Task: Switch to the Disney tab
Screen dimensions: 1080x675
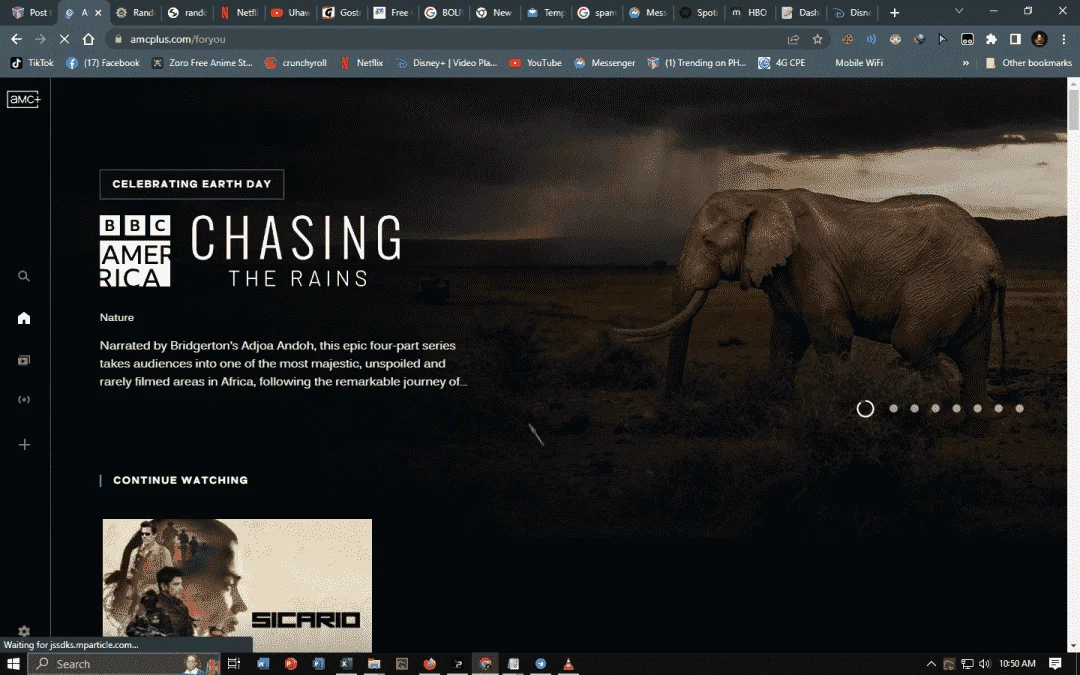Action: point(851,12)
